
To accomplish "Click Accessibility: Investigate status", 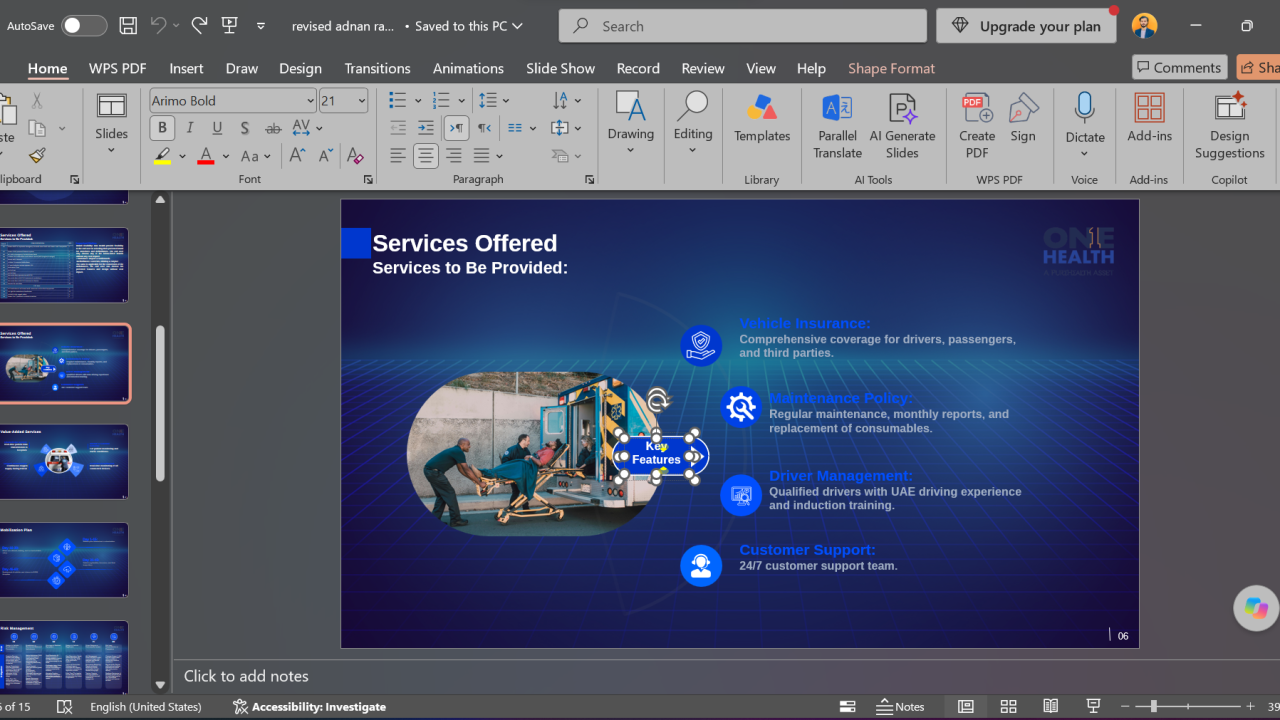I will (309, 706).
